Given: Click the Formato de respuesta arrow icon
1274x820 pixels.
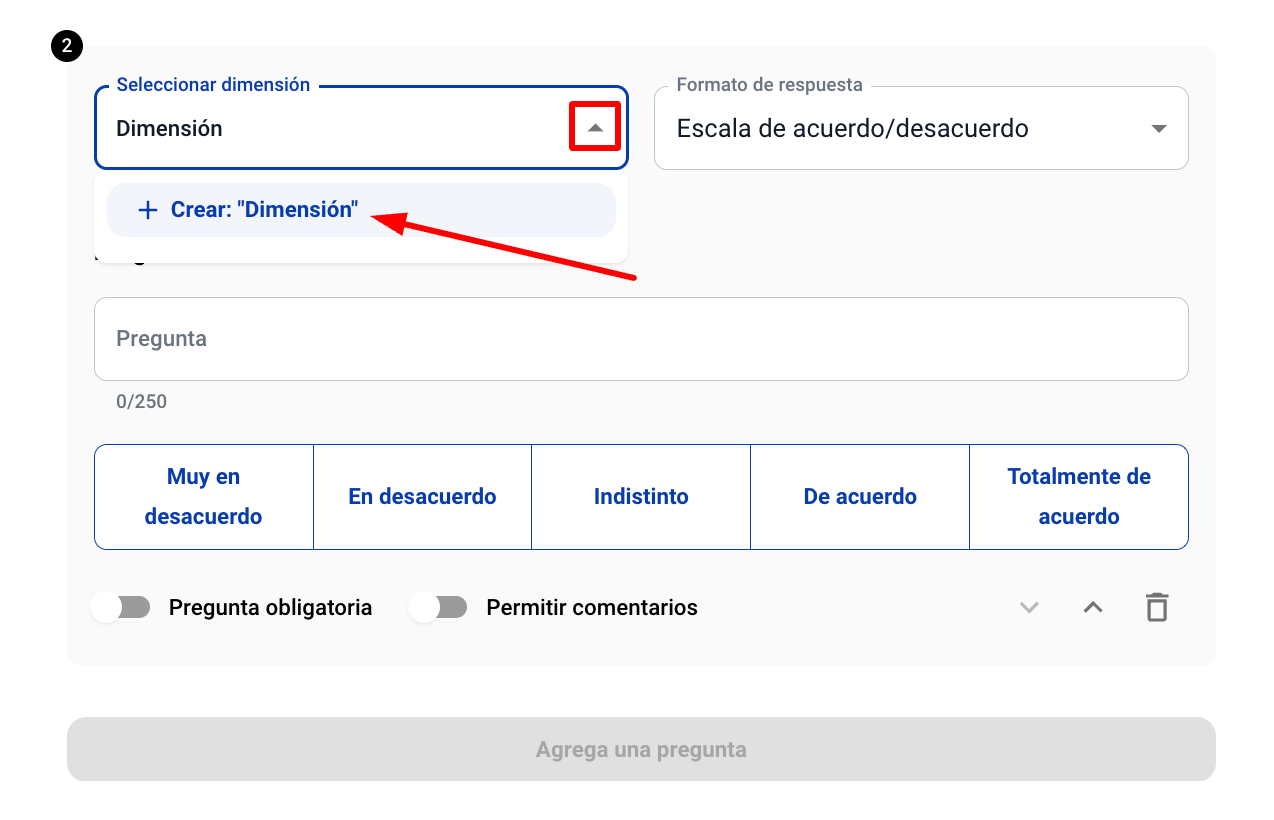Looking at the screenshot, I should (x=1159, y=129).
